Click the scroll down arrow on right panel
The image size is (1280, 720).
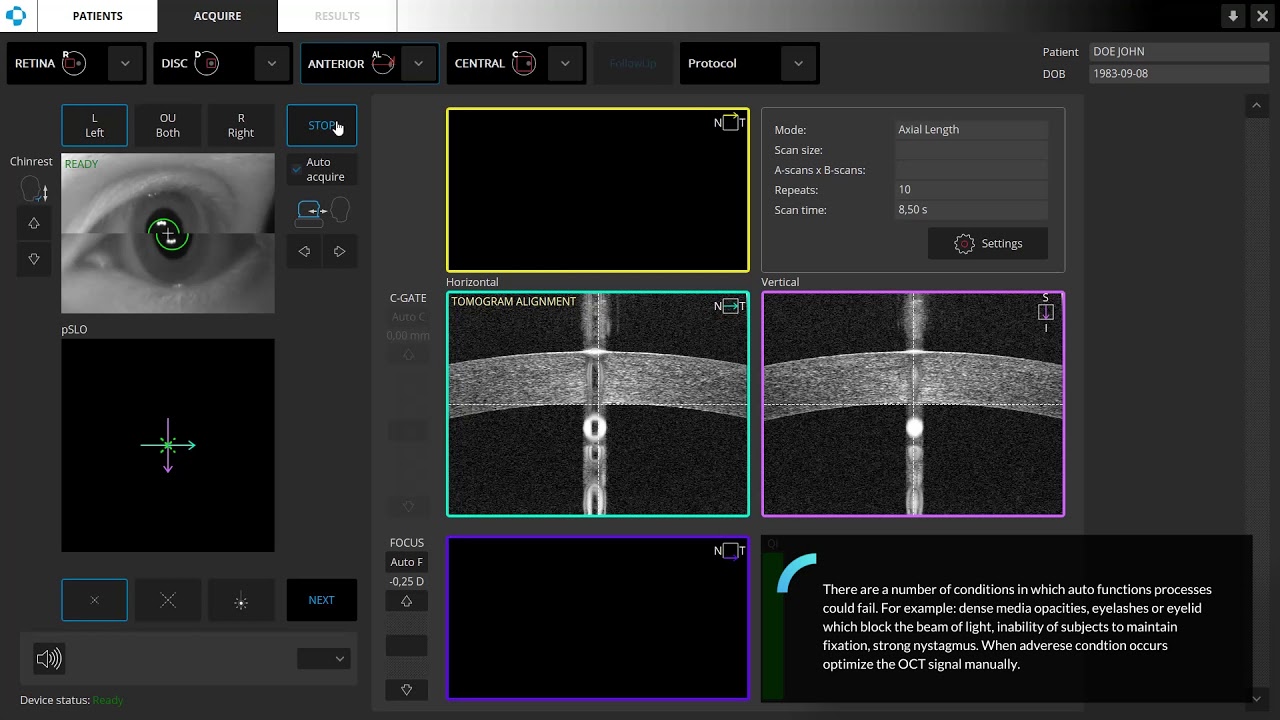tap(1257, 698)
